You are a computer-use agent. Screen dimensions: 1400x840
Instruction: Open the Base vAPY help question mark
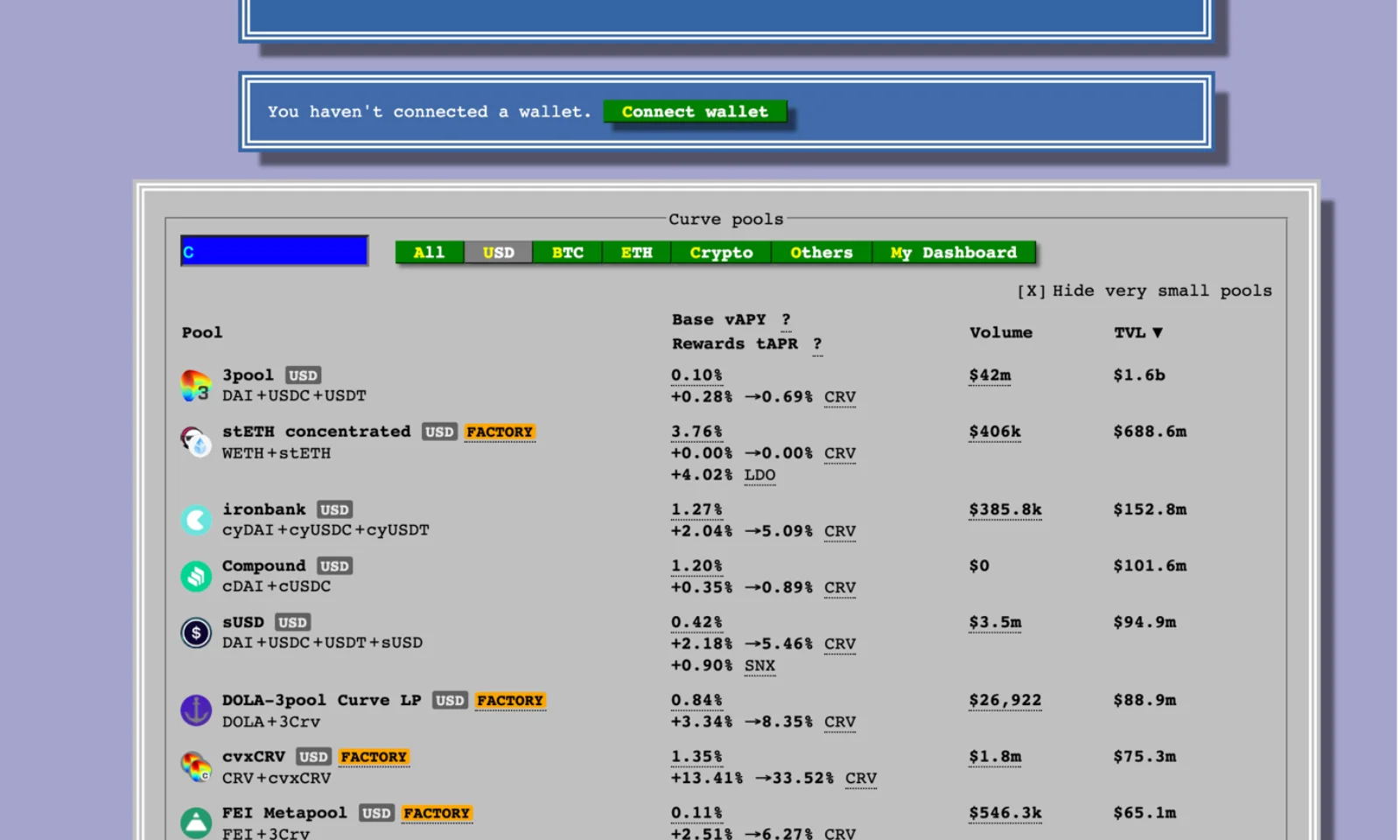[786, 320]
